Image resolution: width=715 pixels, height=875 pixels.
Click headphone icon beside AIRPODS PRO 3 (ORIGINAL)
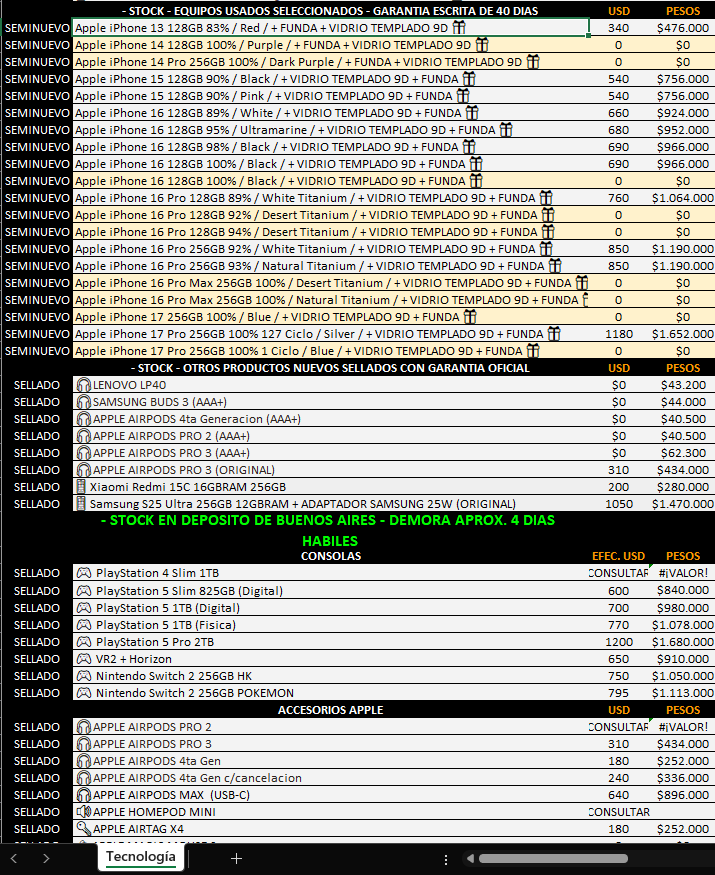coord(84,470)
